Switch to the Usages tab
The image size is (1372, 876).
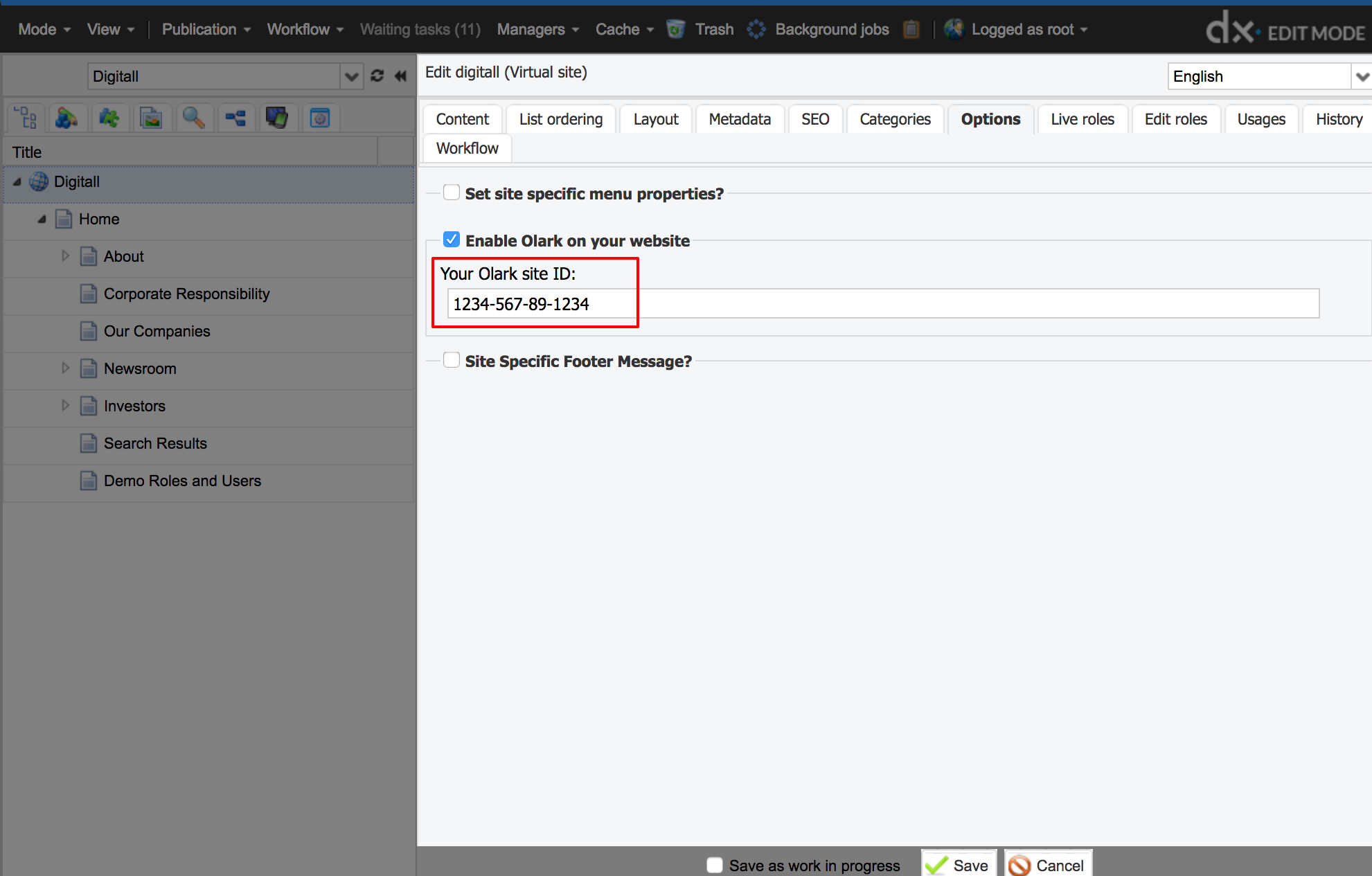tap(1261, 119)
